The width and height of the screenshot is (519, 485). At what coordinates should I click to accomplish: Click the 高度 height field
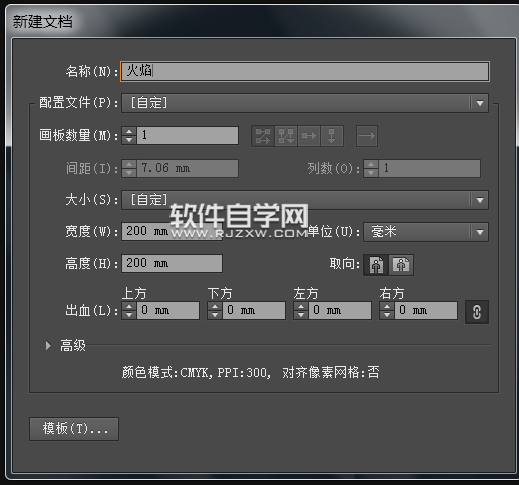(172, 263)
